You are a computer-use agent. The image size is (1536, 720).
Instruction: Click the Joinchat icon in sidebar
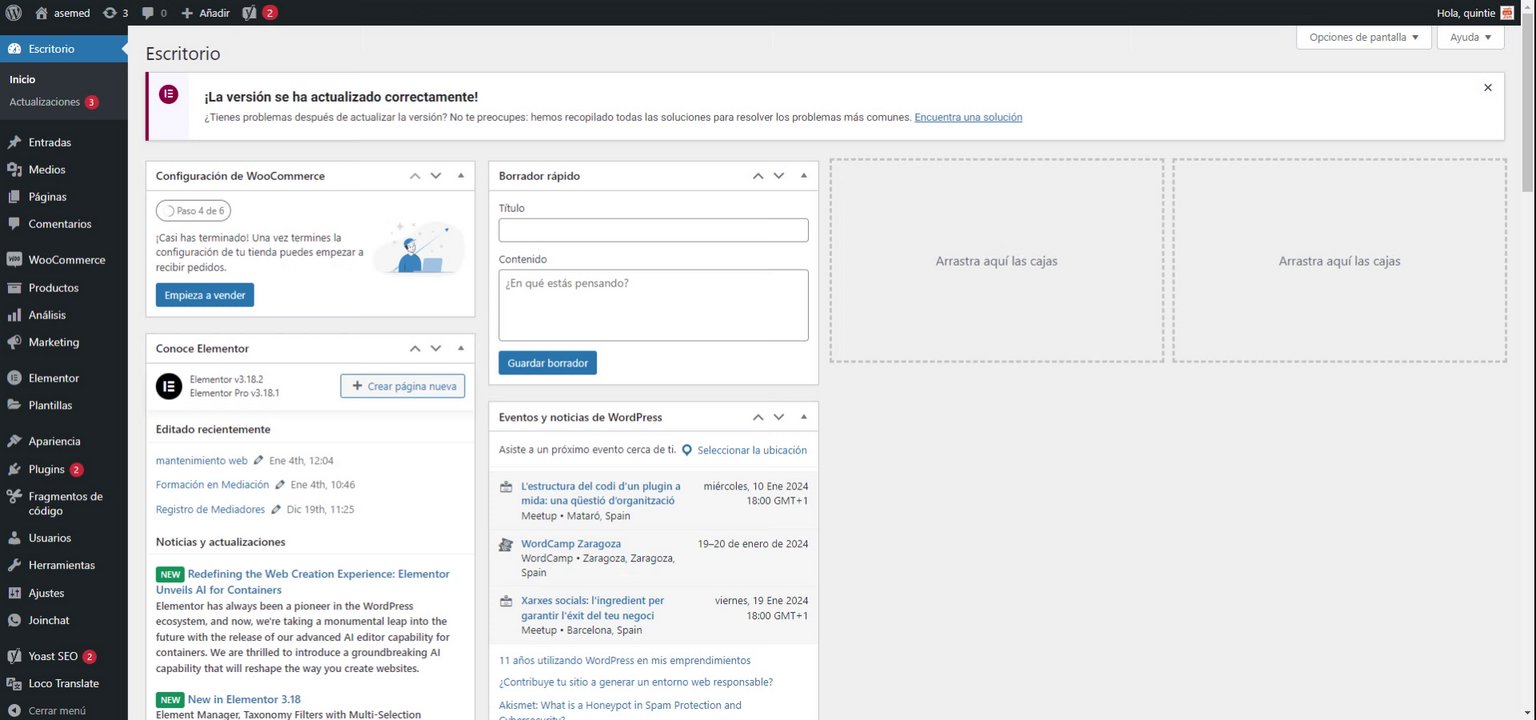click(14, 620)
